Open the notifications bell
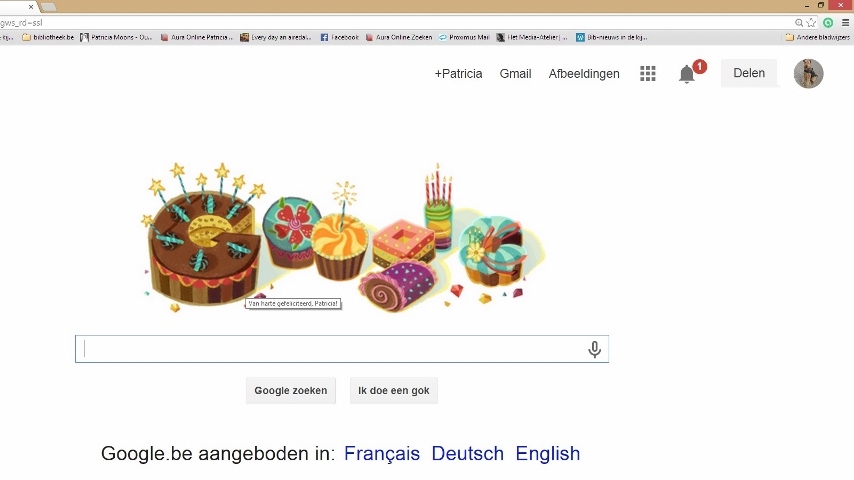 tap(687, 74)
